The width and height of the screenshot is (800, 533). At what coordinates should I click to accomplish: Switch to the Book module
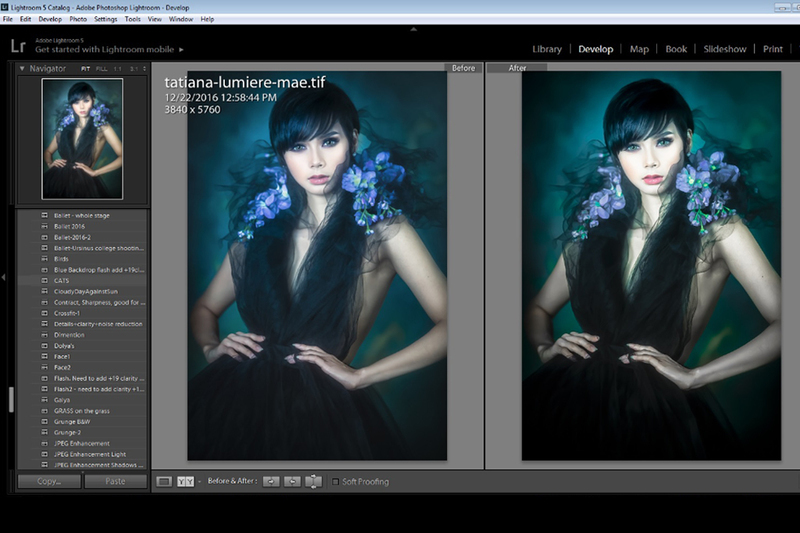676,49
